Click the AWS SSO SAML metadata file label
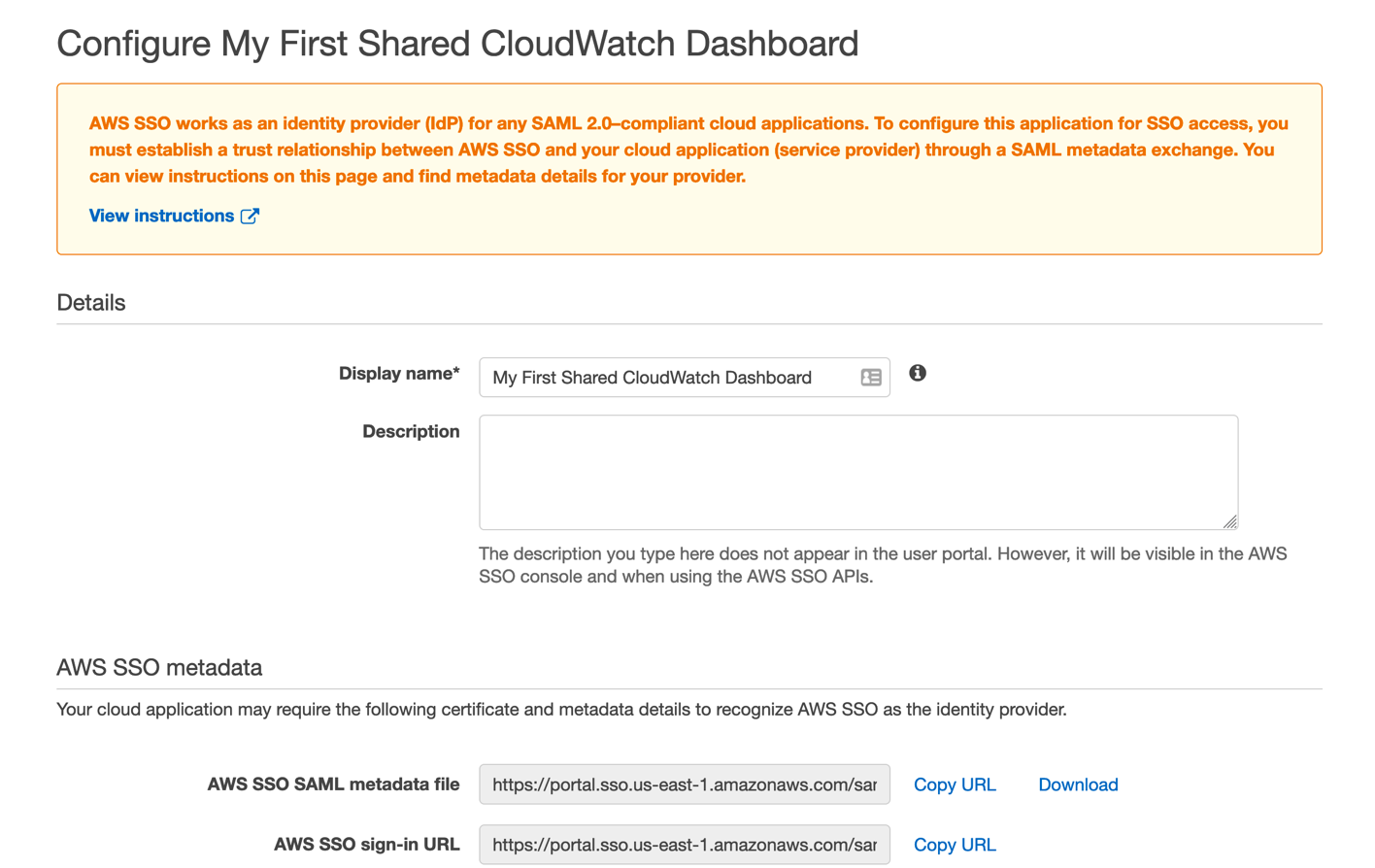Screen dimensions: 1375x868 tap(335, 785)
